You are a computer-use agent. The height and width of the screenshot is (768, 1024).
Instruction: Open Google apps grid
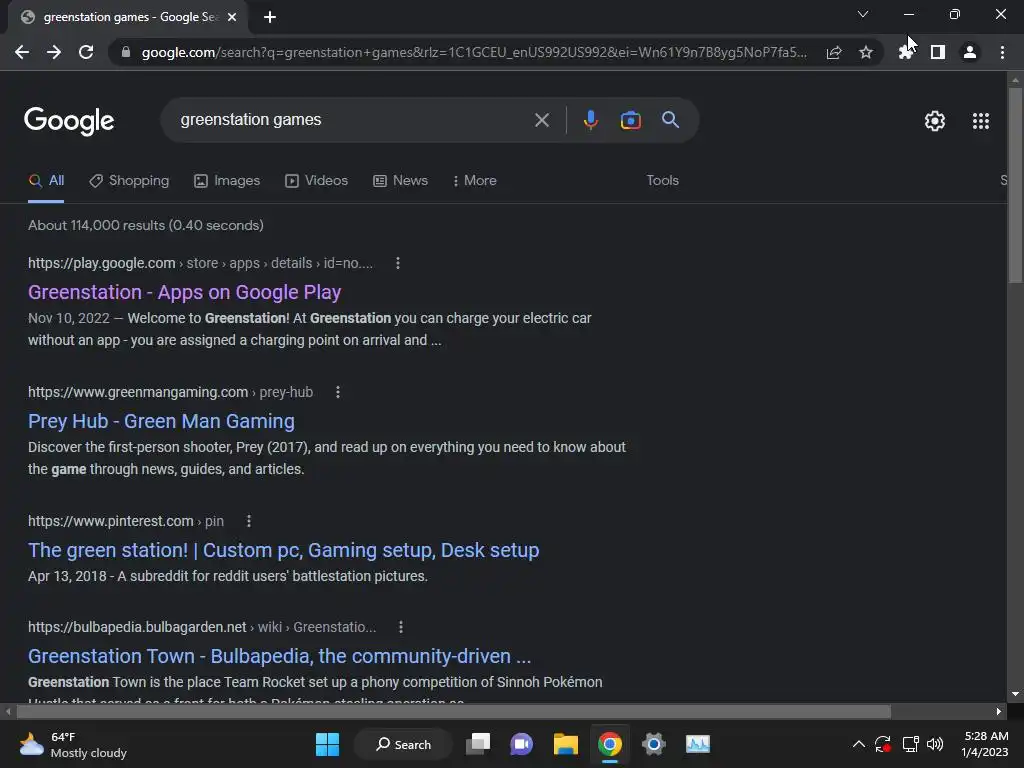coord(981,121)
